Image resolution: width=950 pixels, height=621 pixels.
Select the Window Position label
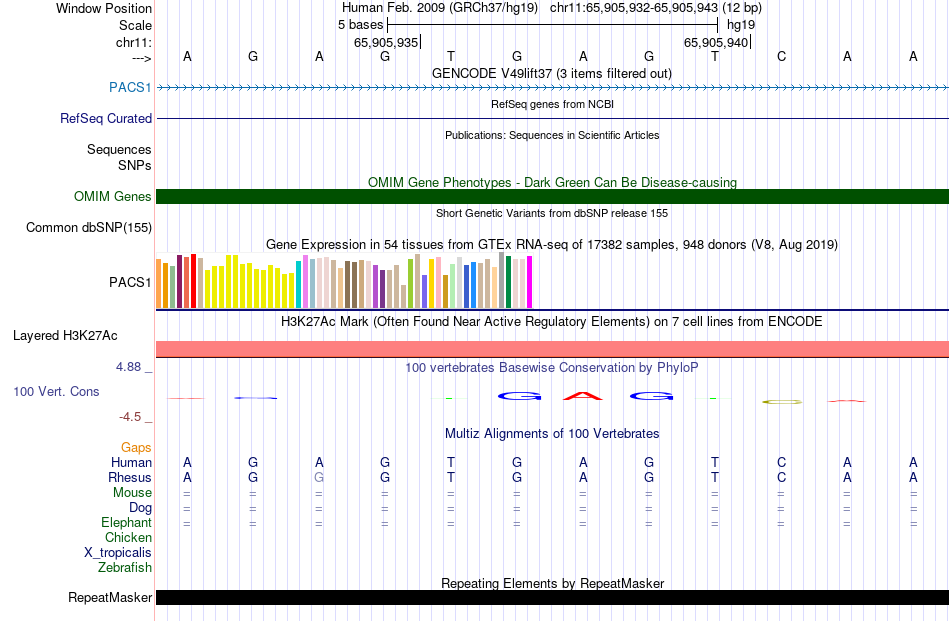104,8
